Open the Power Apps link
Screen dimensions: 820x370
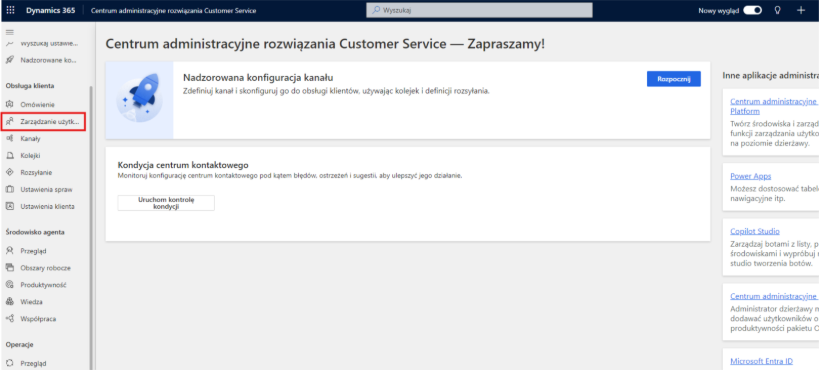click(x=750, y=176)
